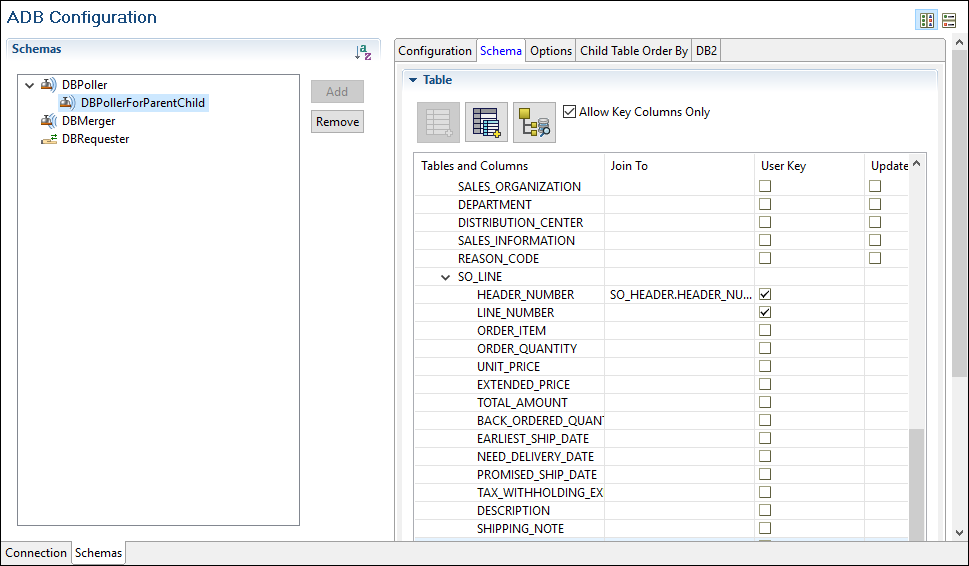
Task: Collapse the DBPoller tree node
Action: point(29,85)
